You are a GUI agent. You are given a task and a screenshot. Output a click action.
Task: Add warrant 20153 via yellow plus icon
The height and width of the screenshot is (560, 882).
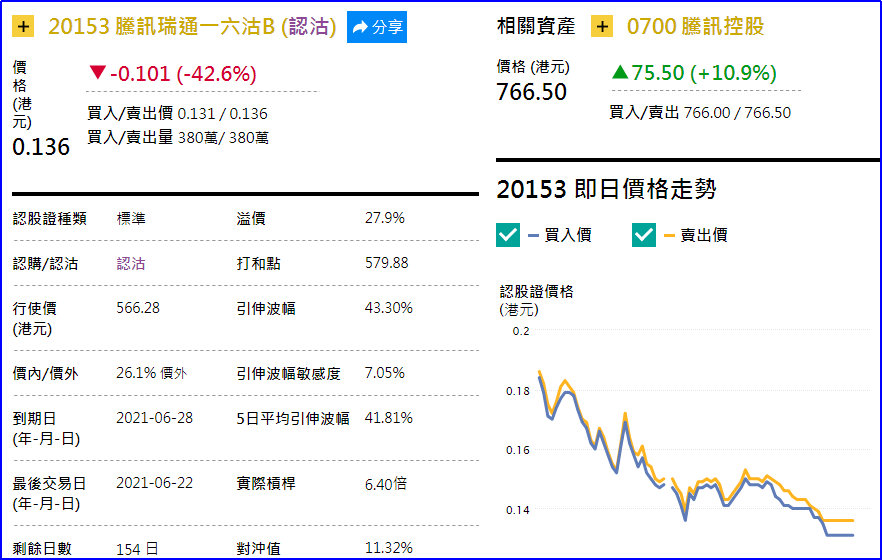pos(23,26)
